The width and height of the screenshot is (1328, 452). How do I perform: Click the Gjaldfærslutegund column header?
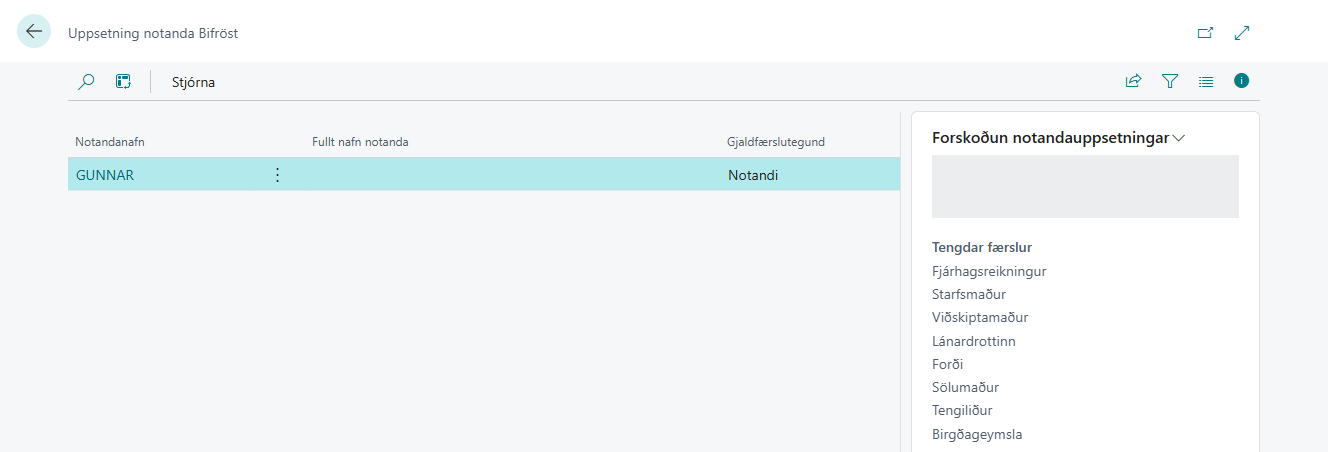click(775, 142)
